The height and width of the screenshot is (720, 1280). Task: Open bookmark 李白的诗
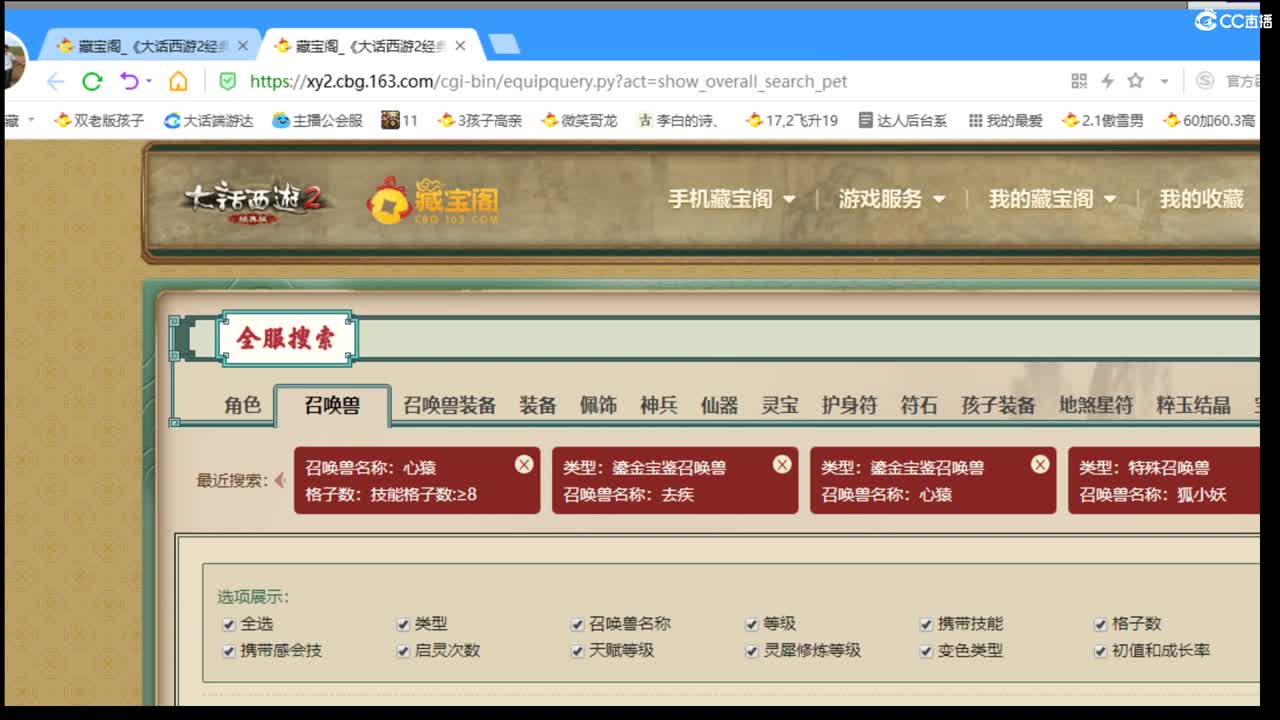[x=680, y=120]
